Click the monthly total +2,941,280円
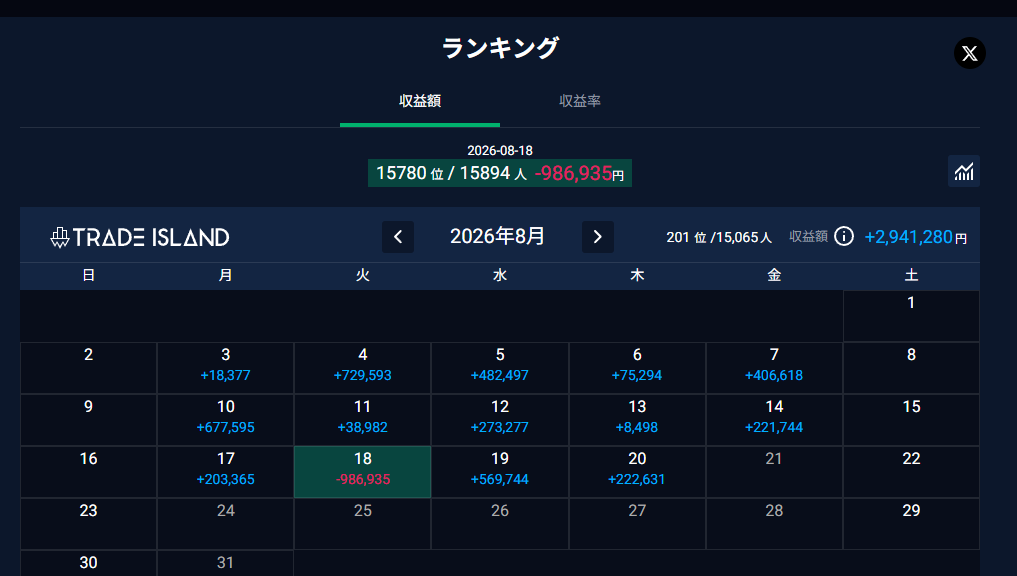The image size is (1017, 576). coord(915,237)
